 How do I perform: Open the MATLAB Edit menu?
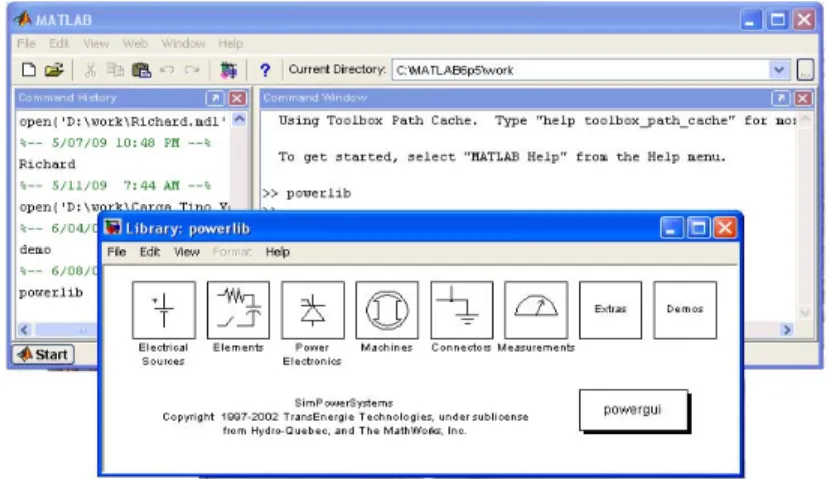tap(59, 43)
